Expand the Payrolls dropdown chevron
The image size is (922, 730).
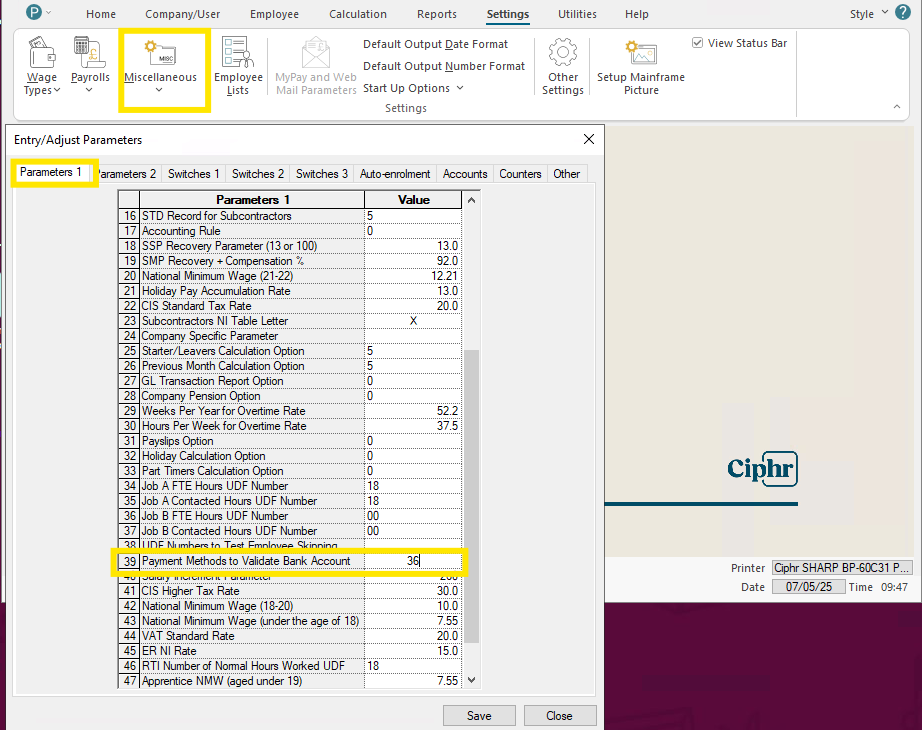coord(89,90)
